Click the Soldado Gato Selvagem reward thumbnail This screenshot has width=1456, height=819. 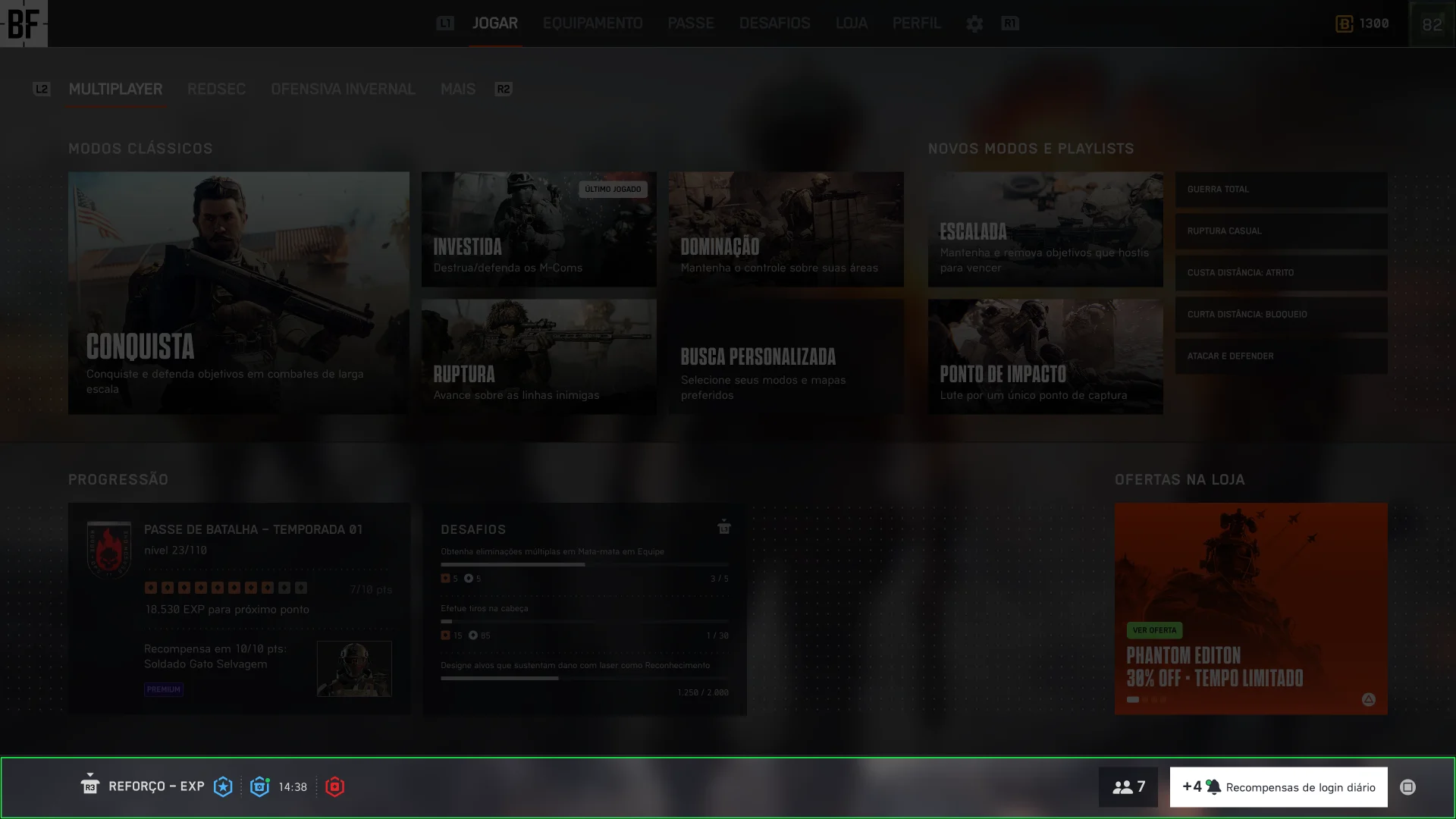(x=354, y=669)
